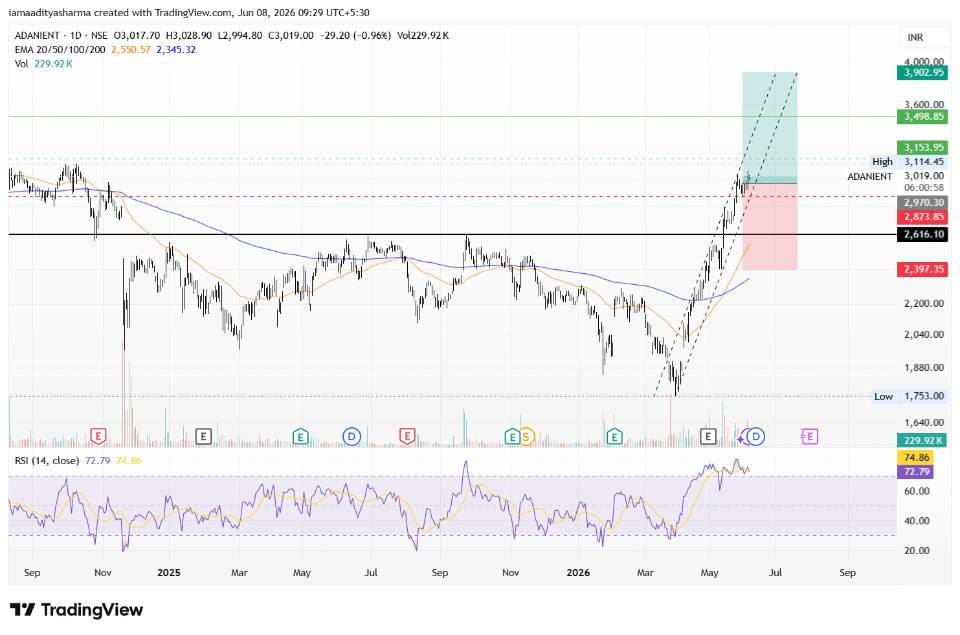The image size is (960, 635).
Task: Click the 2,616.10 horizontal line label
Action: tap(922, 235)
